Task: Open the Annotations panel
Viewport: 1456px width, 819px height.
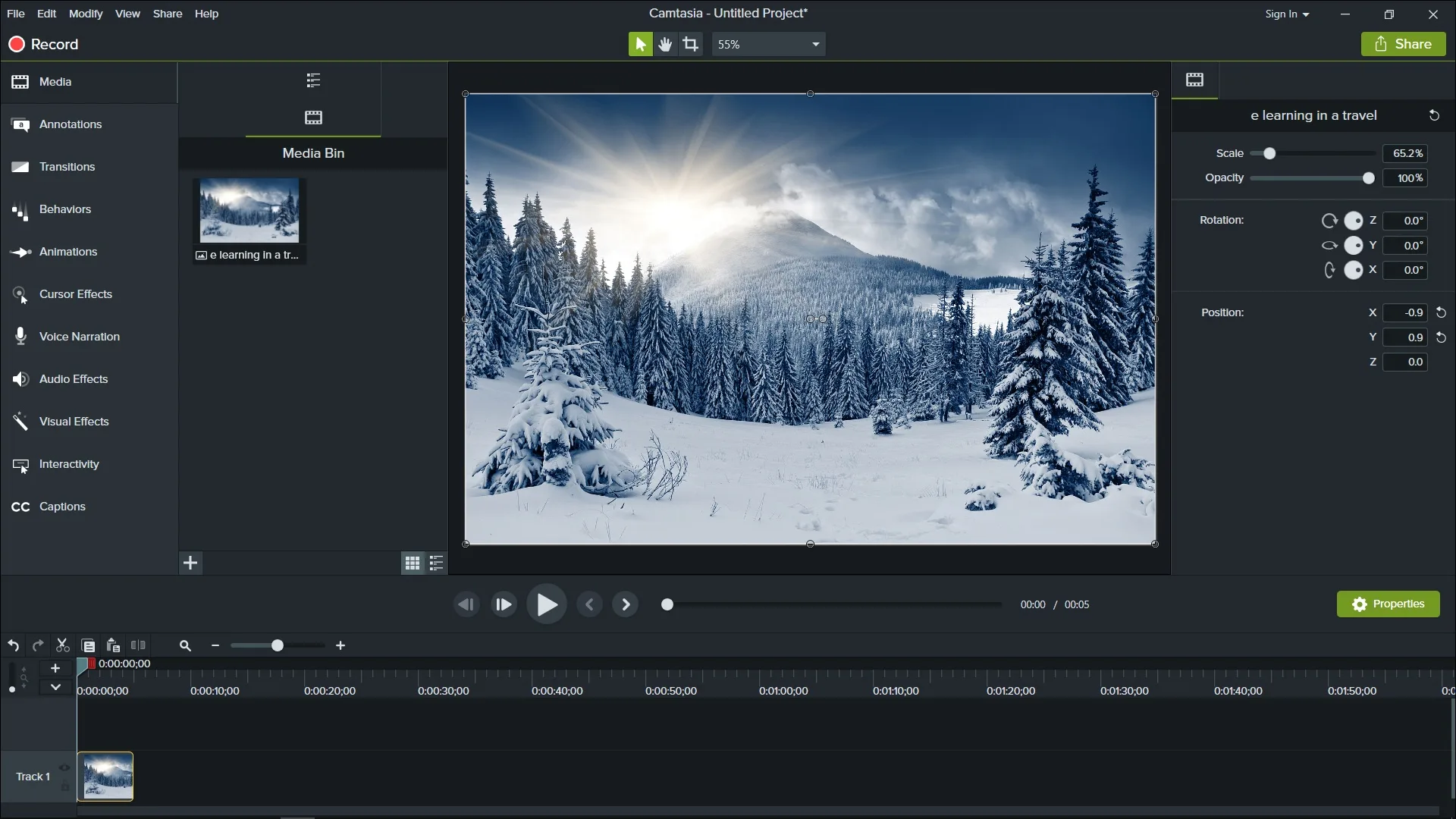Action: tap(89, 124)
